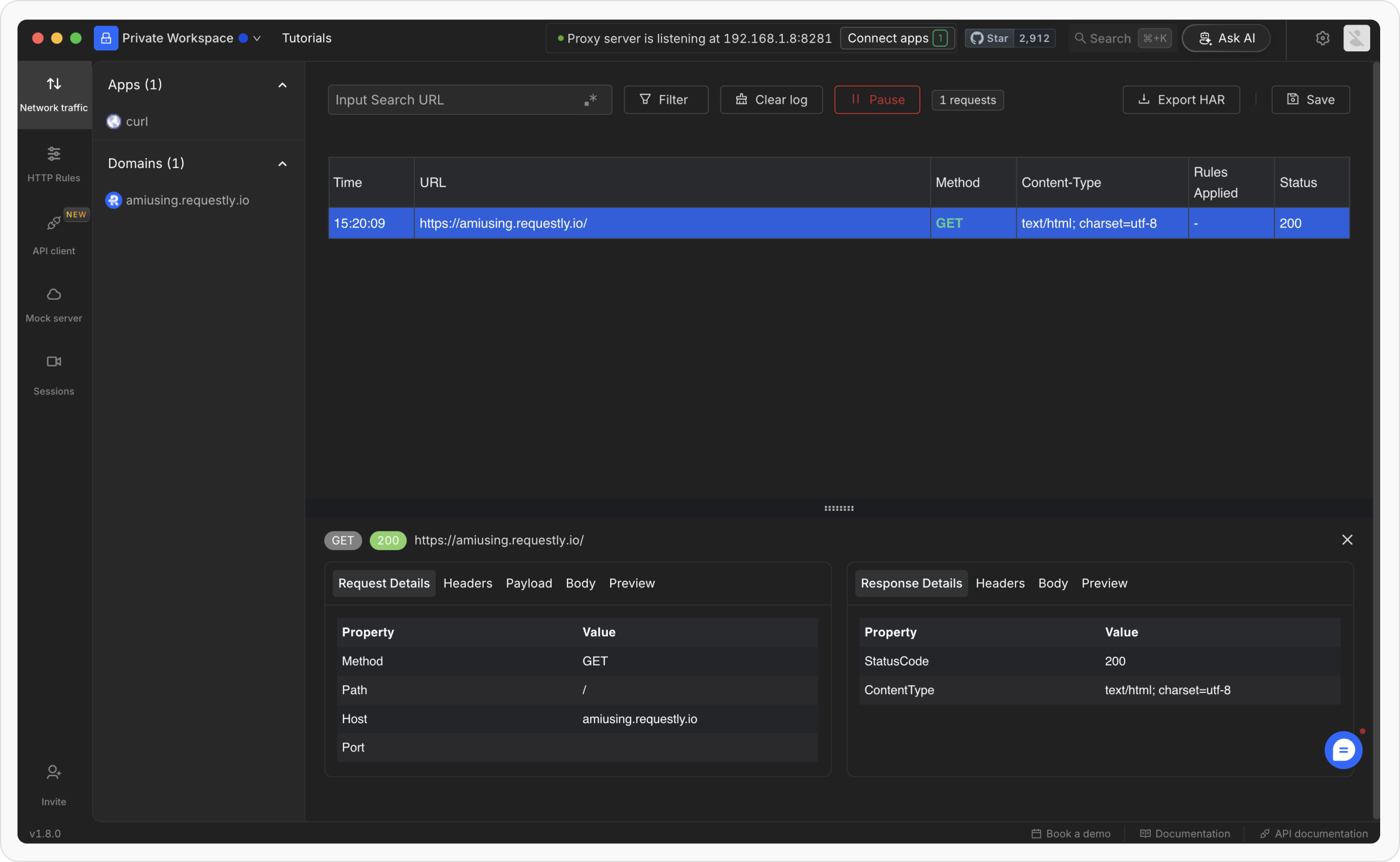The image size is (1400, 862).
Task: Open the API client section
Action: point(54,234)
